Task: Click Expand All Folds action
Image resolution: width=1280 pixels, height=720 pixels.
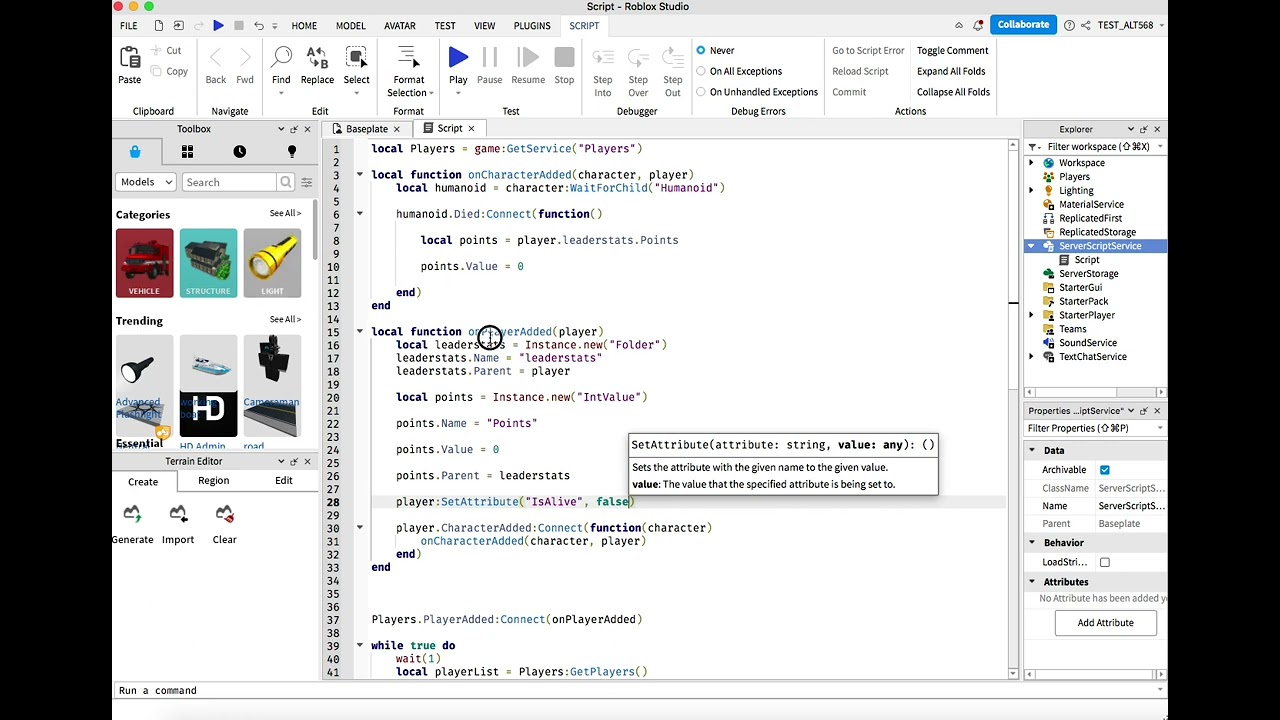Action: point(951,71)
